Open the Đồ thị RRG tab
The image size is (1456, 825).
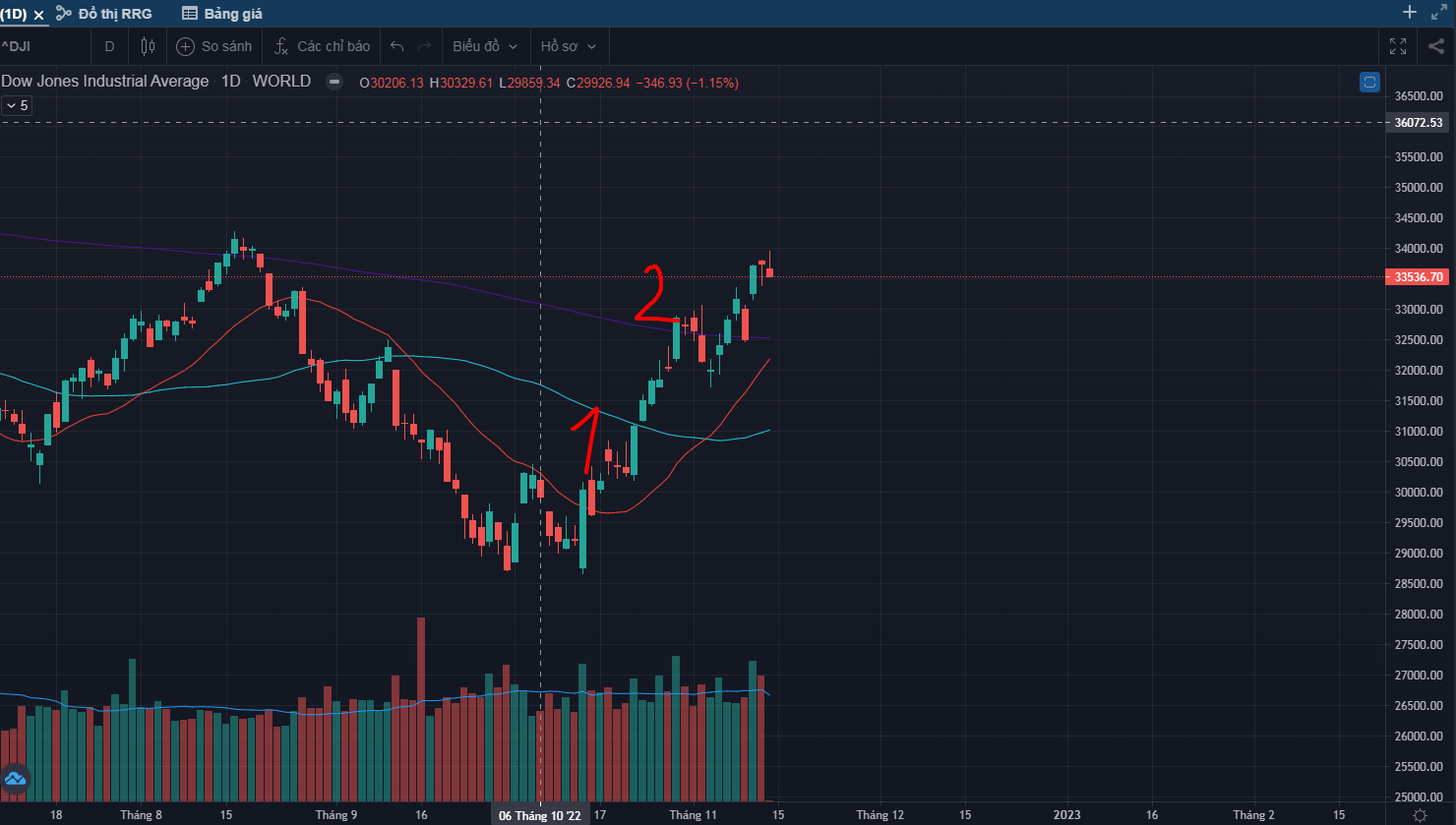[104, 14]
